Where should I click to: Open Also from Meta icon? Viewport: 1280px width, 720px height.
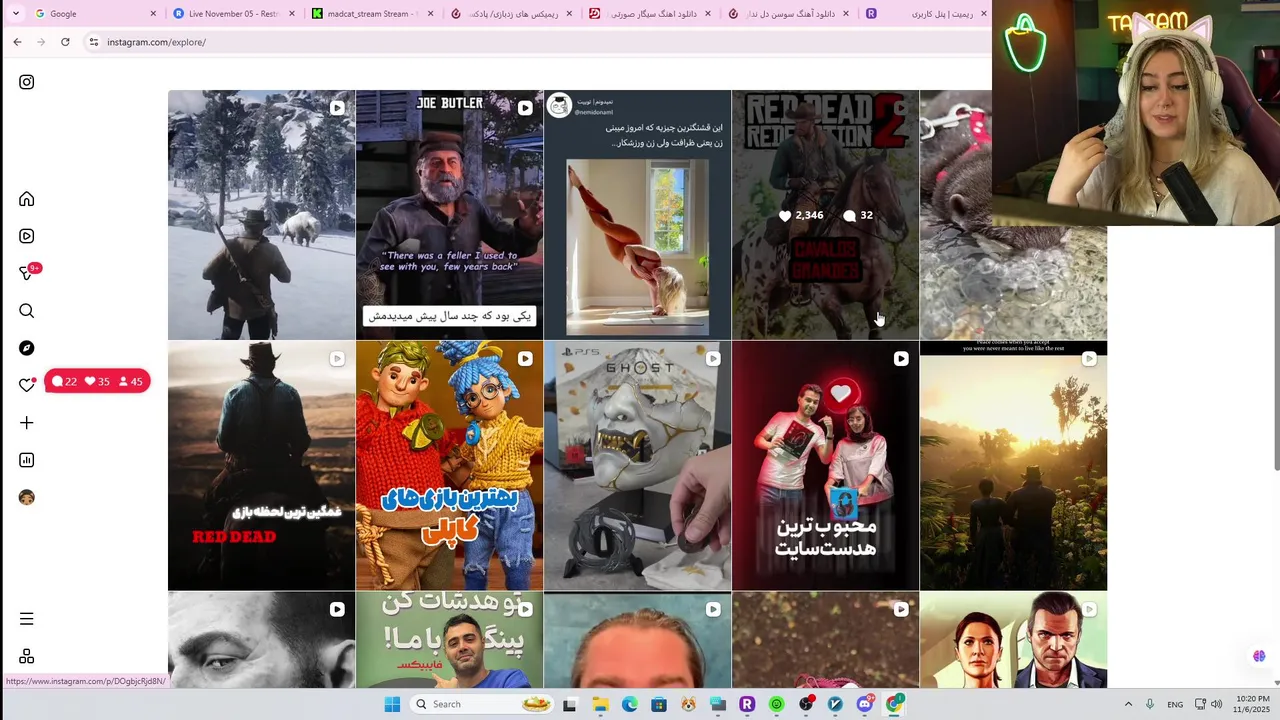tap(27, 656)
